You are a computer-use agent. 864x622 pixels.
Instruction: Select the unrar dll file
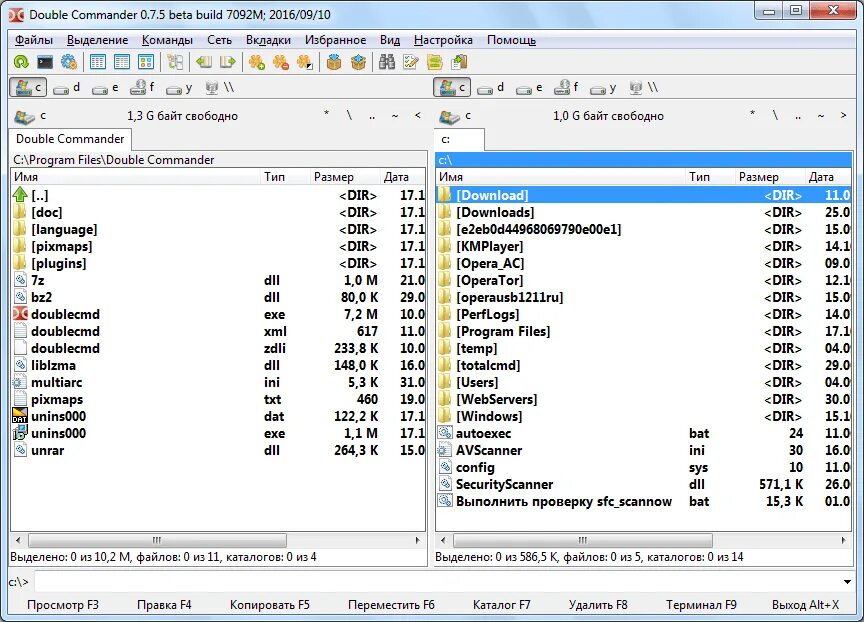[x=218, y=450]
